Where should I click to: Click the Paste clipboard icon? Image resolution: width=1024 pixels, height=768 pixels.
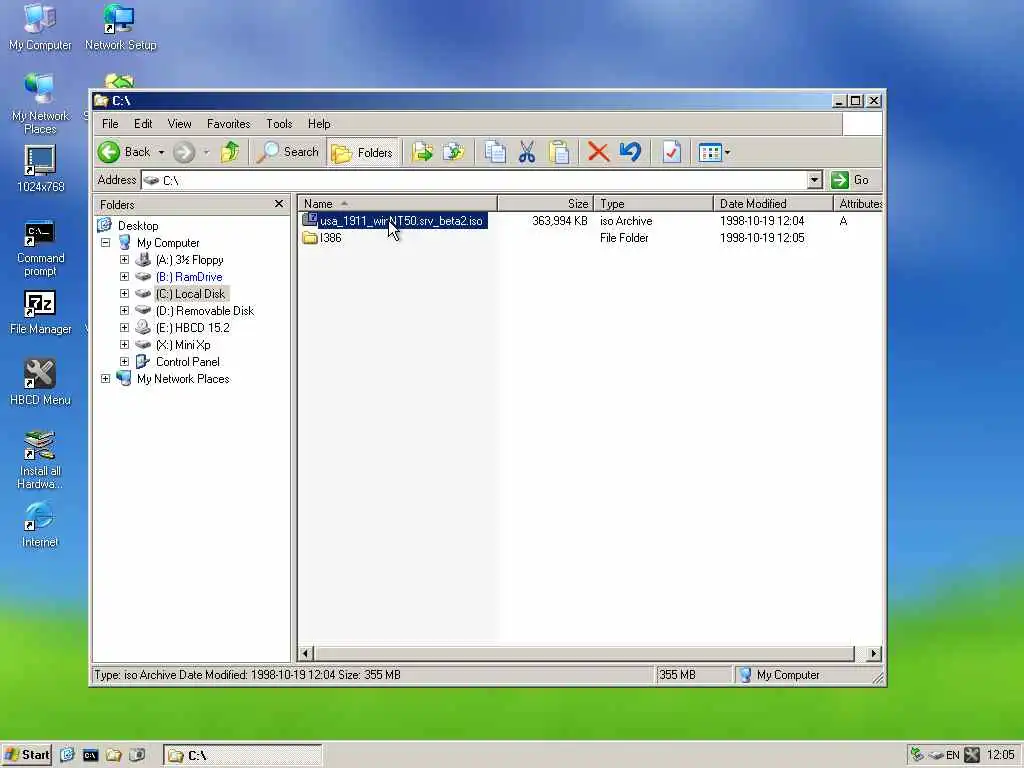point(559,153)
